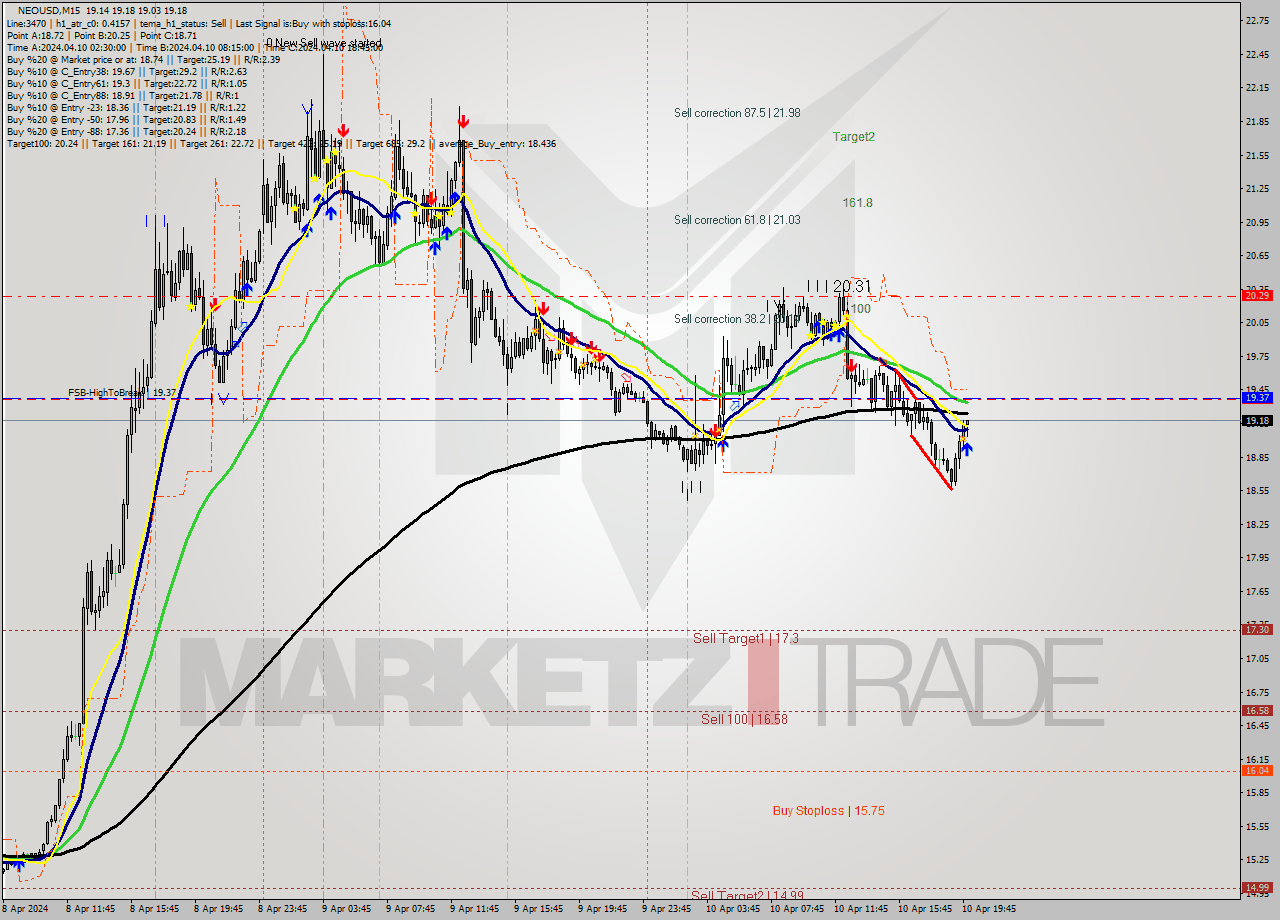
Task: Click the 'Buy %10 @ C_Entry38: 19.67' line
Action: pos(126,71)
